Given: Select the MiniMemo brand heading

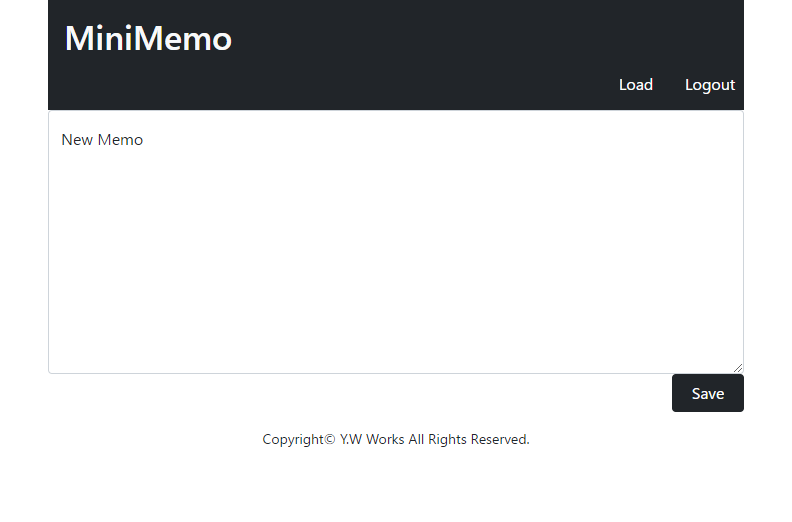Looking at the screenshot, I should pyautogui.click(x=148, y=38).
